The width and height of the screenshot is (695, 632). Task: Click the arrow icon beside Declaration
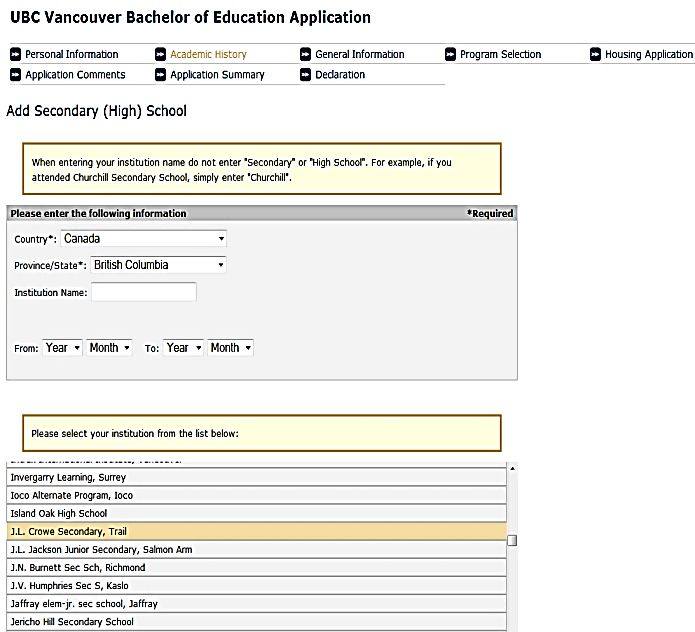coord(305,74)
